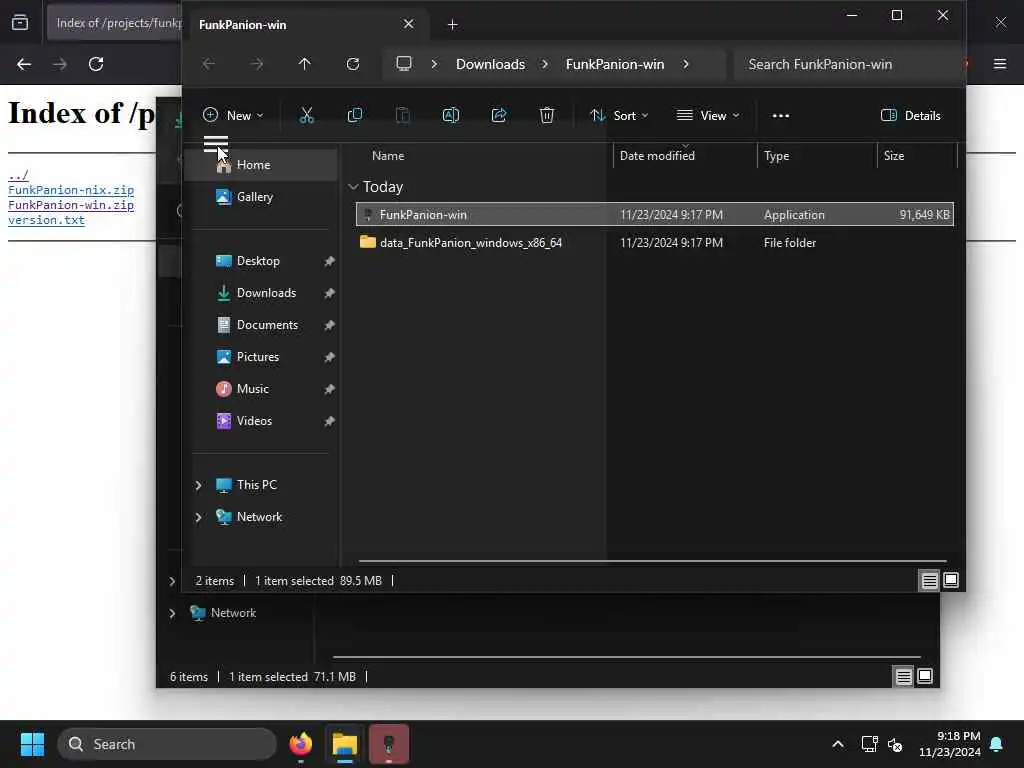Open the browser hamburger menu
This screenshot has height=768, width=1024.
[x=1000, y=64]
